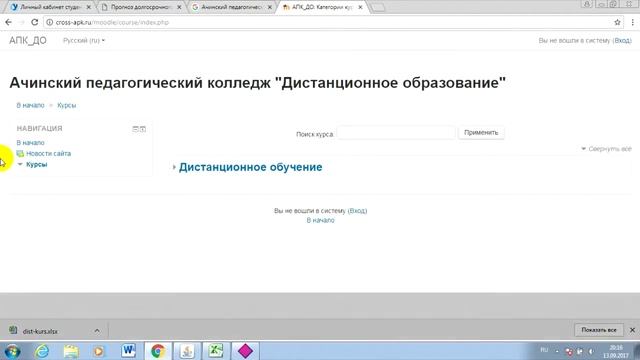
Task: Open Microsoft Word from the taskbar
Action: [x=129, y=351]
